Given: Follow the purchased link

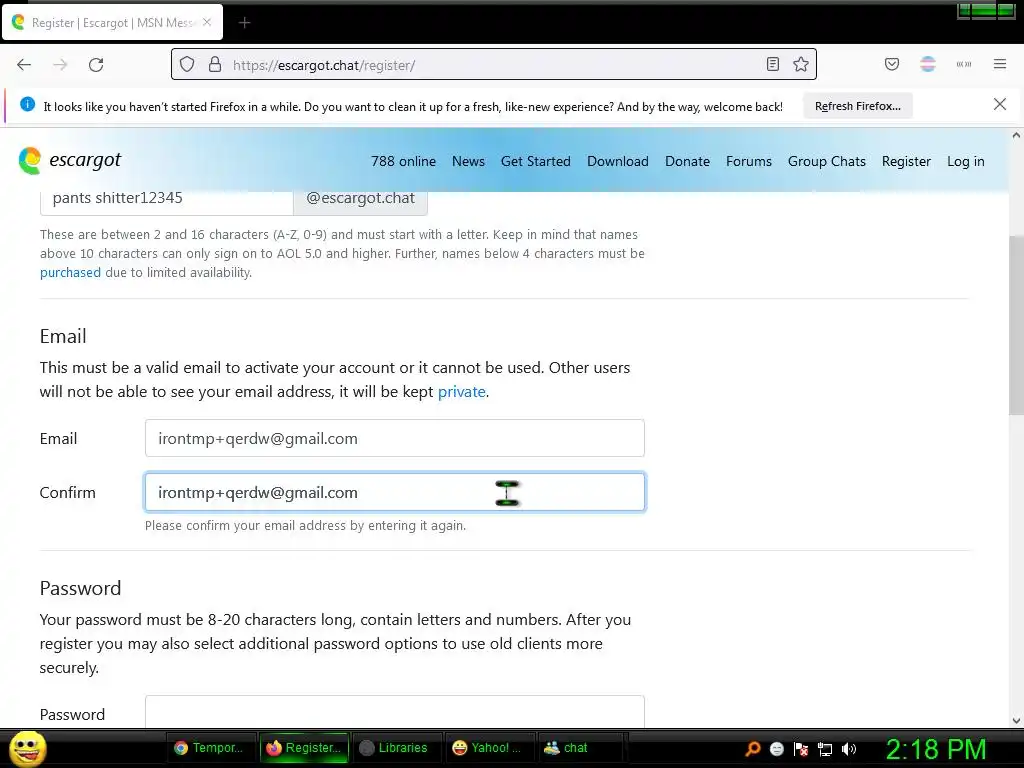Looking at the screenshot, I should point(70,272).
